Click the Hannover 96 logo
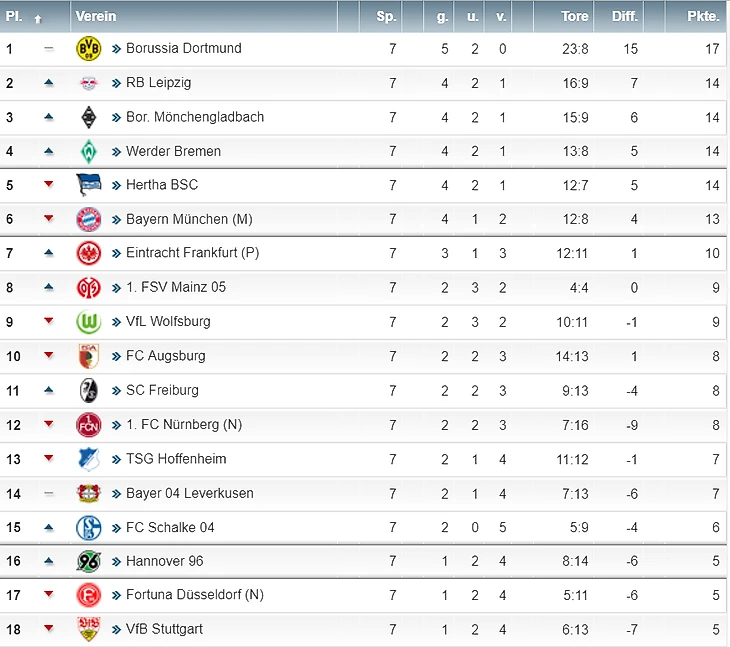 89,561
